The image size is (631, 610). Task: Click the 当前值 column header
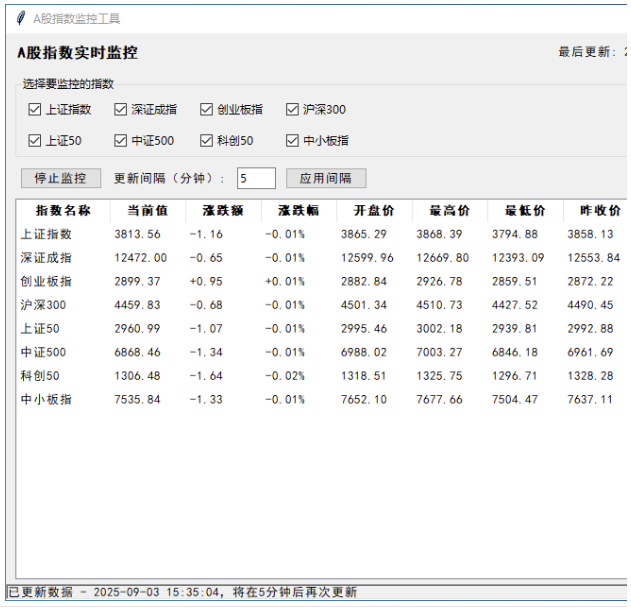point(147,211)
